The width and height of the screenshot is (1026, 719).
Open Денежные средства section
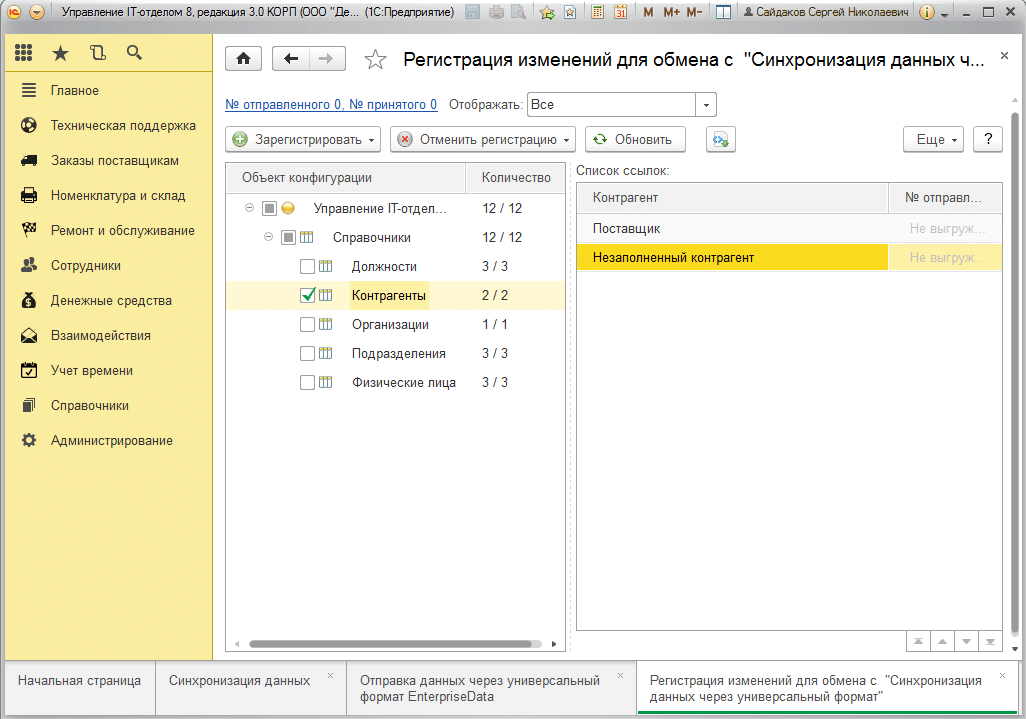click(109, 300)
